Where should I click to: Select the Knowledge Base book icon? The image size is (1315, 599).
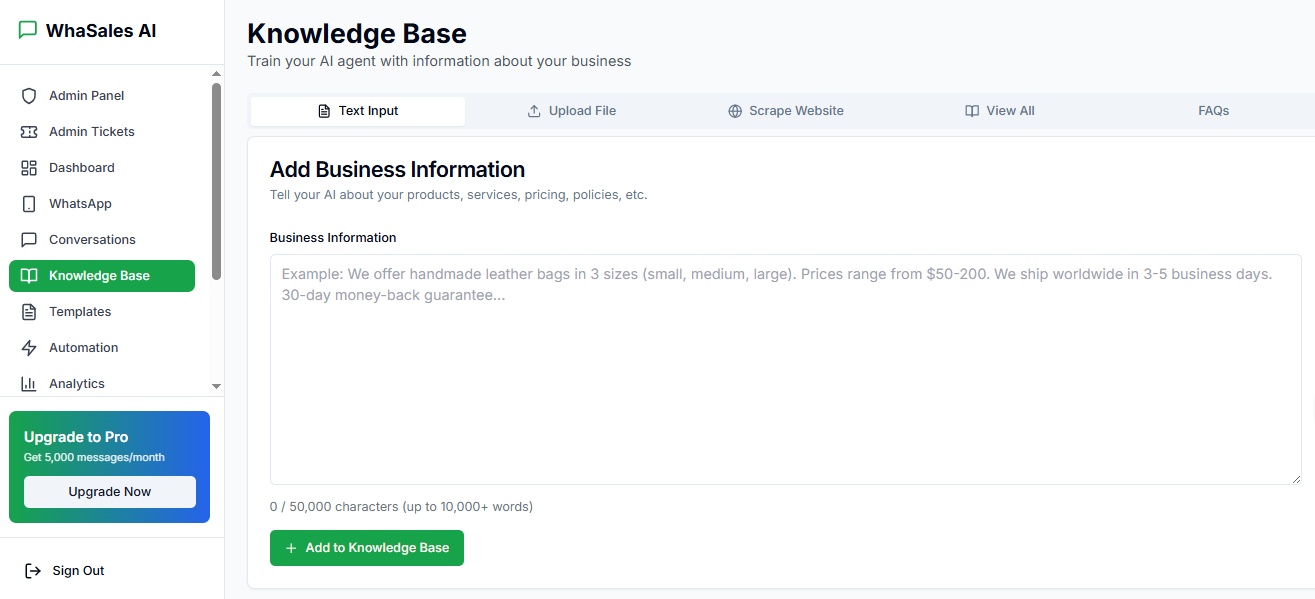click(x=30, y=276)
